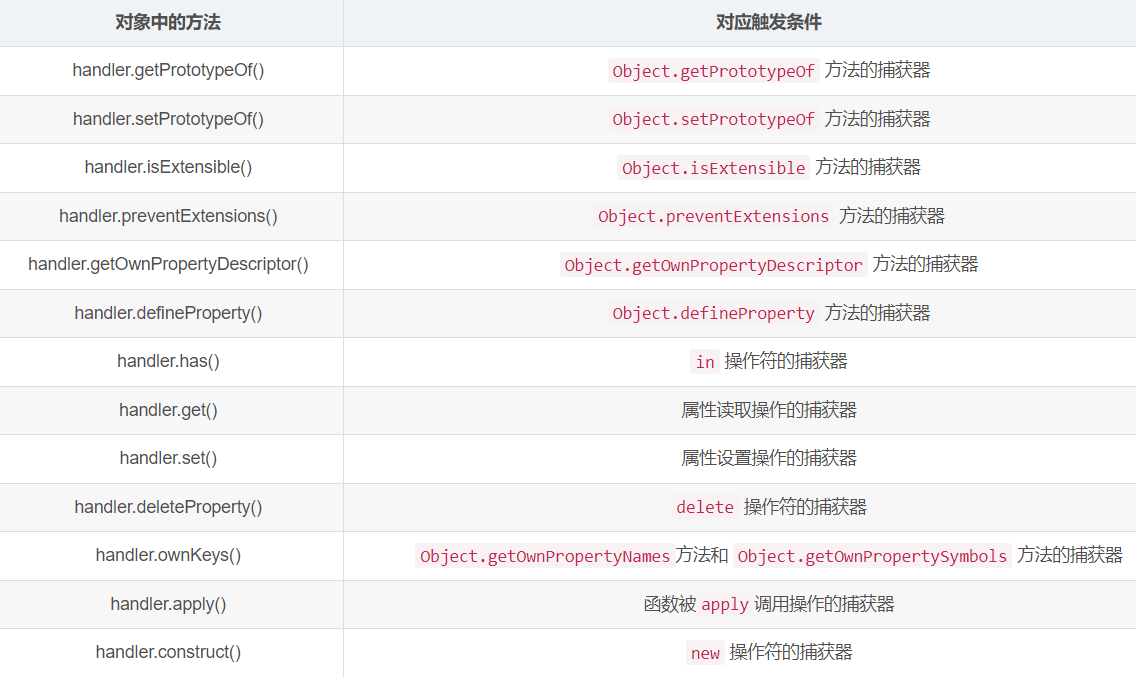This screenshot has height=677, width=1136.
Task: Click the handler.set() method cell
Action: click(x=168, y=458)
